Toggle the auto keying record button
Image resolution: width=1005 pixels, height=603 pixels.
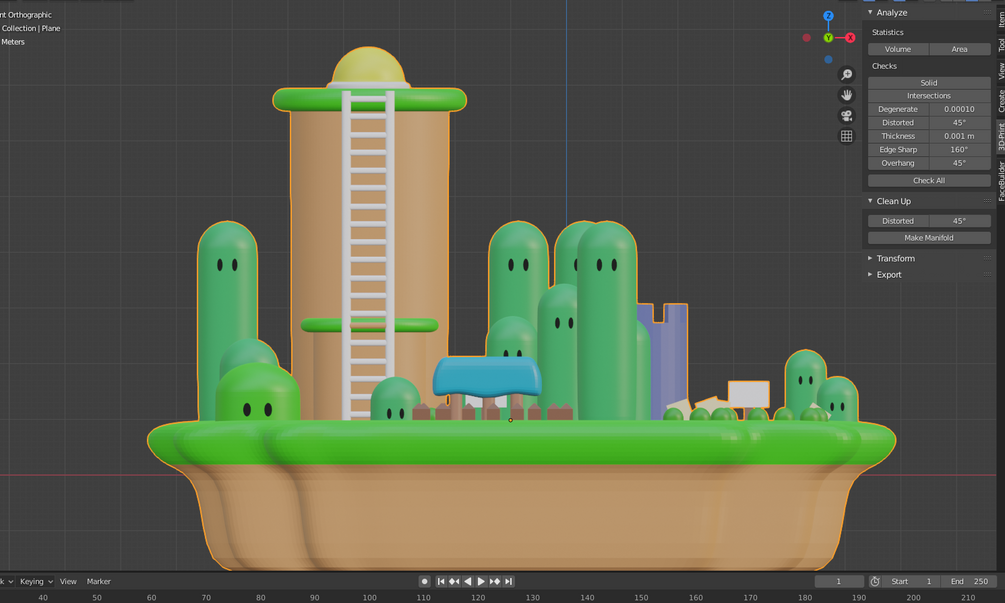tap(424, 581)
